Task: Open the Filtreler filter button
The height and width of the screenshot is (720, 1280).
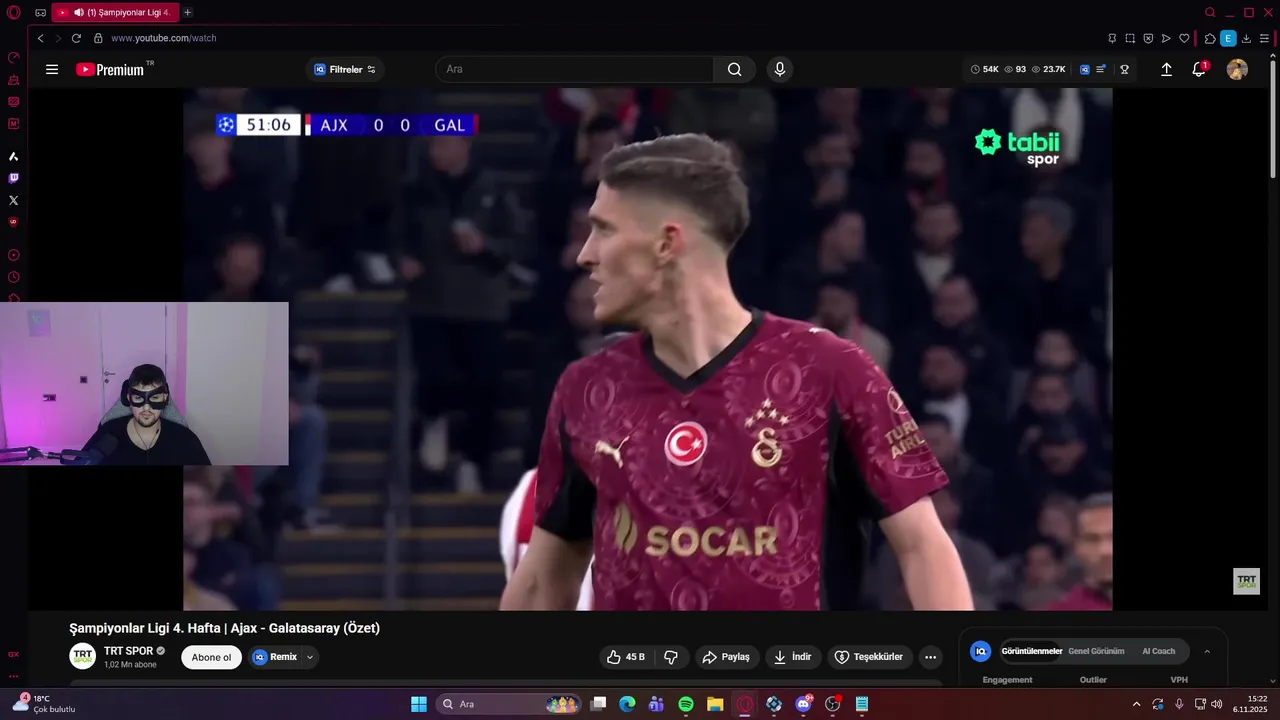Action: point(345,69)
